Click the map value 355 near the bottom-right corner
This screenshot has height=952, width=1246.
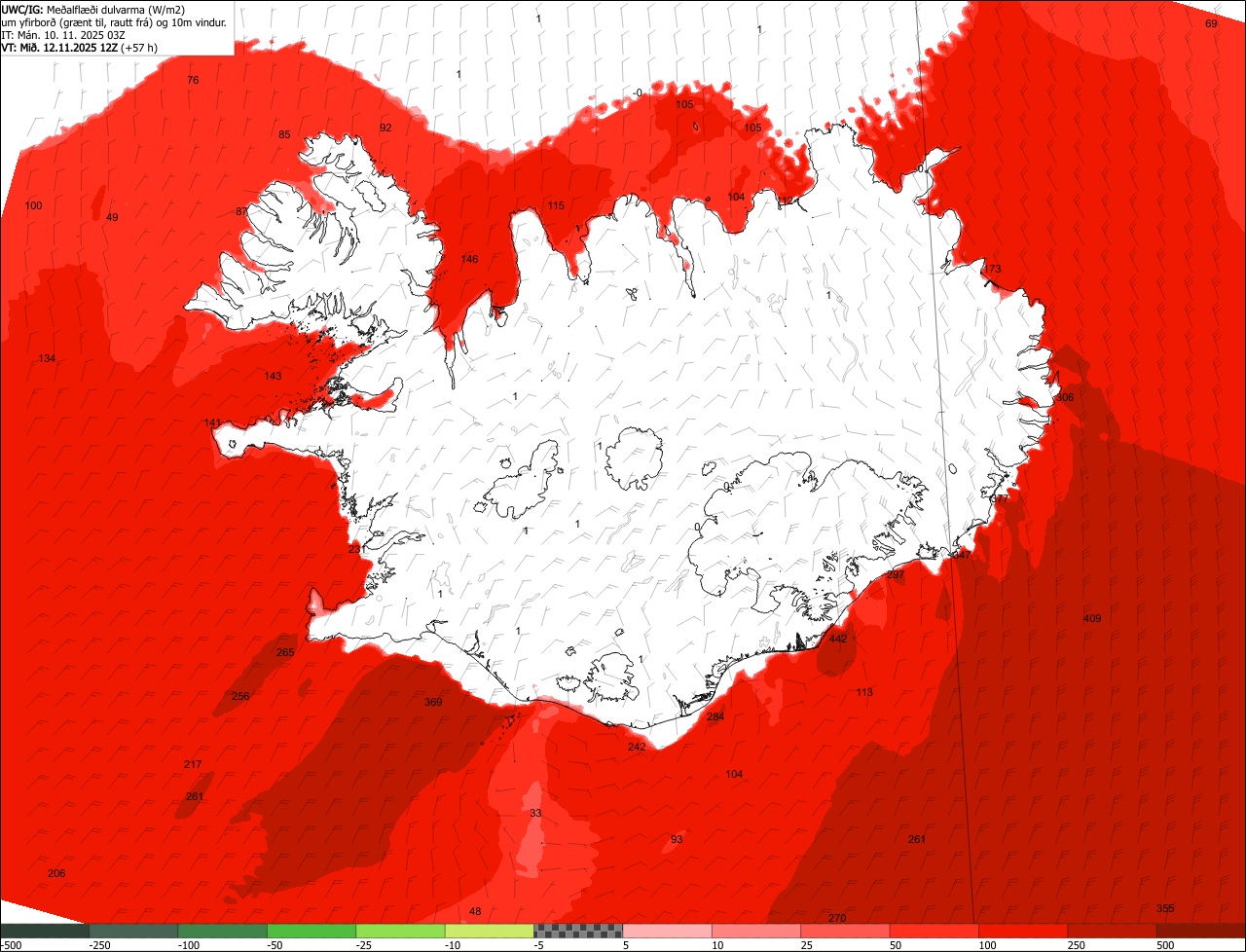1165,908
